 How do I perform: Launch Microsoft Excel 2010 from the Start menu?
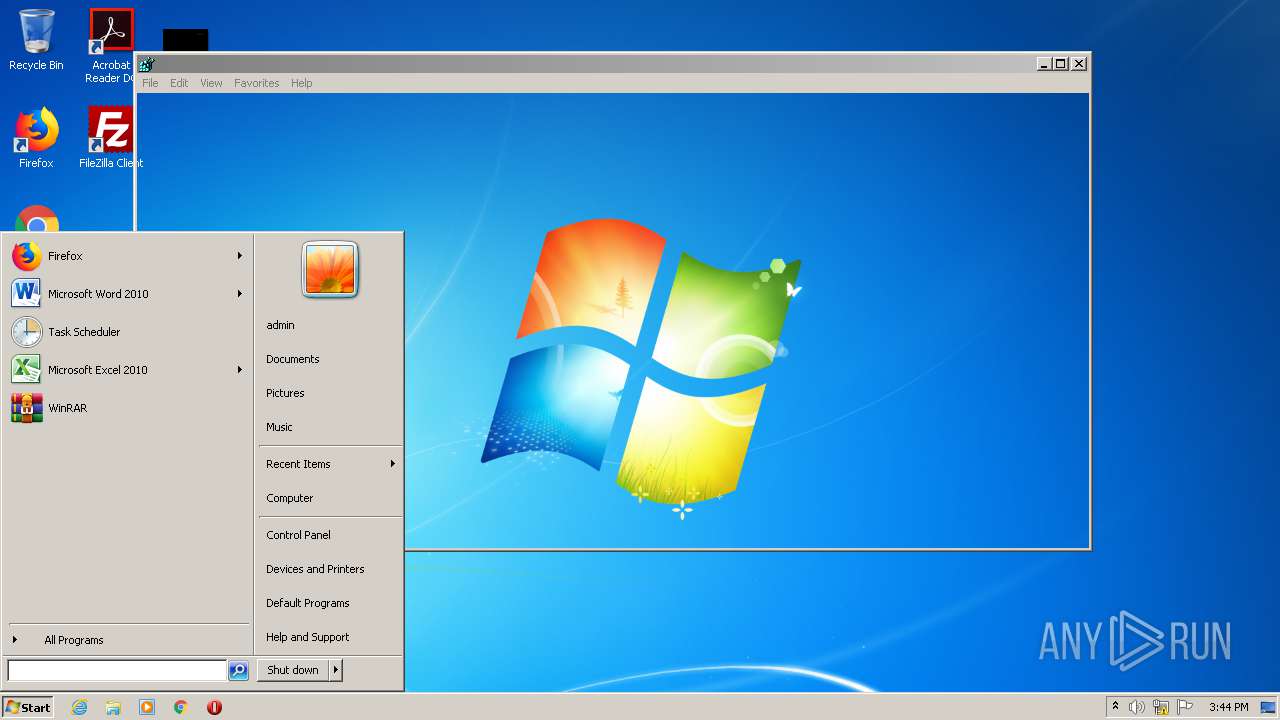[x=127, y=370]
